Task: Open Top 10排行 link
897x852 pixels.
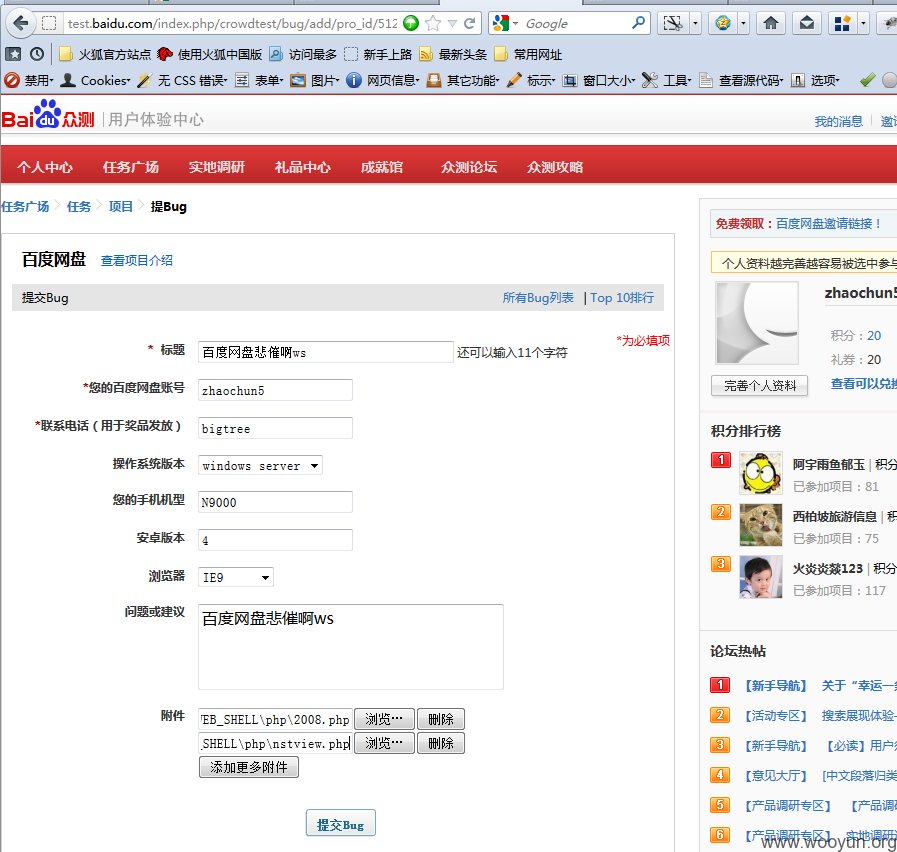Action: coord(622,298)
